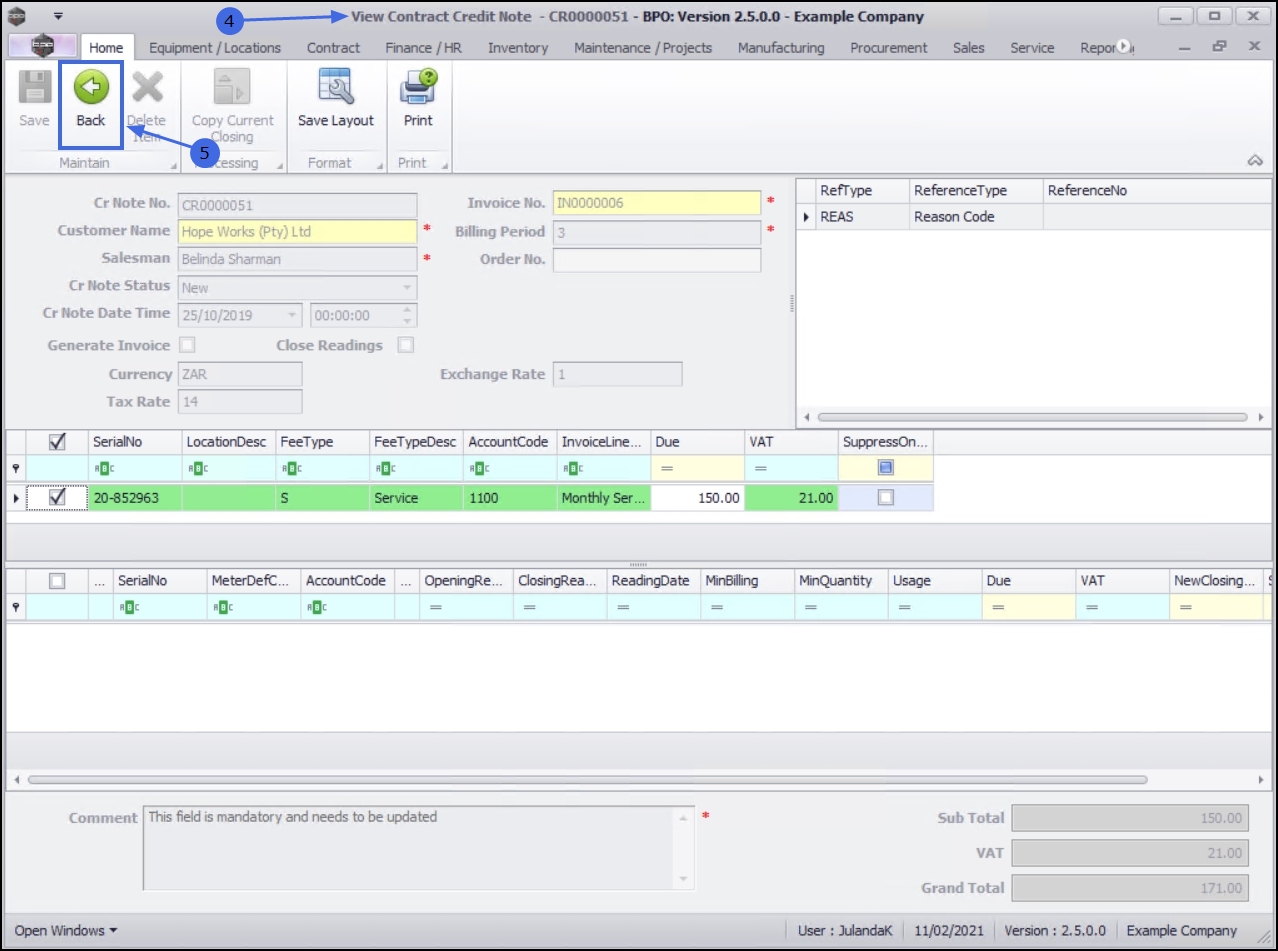Open the Finance / HR tab

pos(424,47)
